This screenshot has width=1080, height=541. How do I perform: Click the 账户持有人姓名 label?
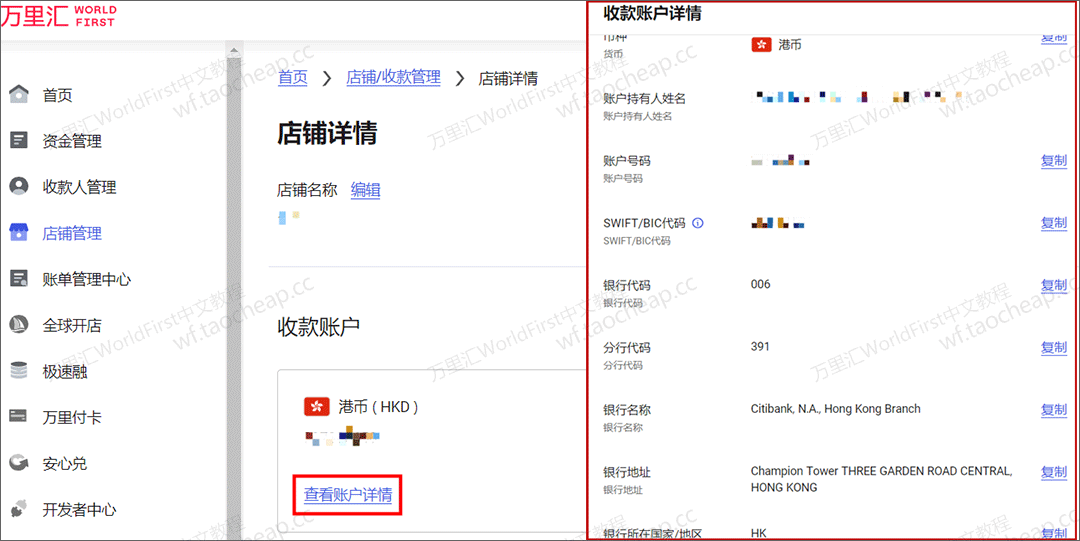tap(644, 99)
